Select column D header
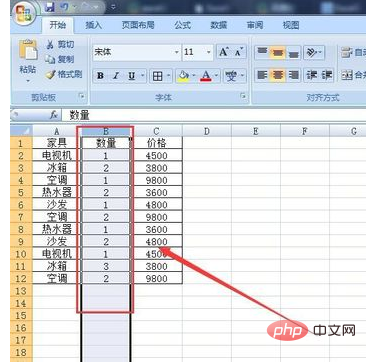366x363 pixels. tap(207, 131)
